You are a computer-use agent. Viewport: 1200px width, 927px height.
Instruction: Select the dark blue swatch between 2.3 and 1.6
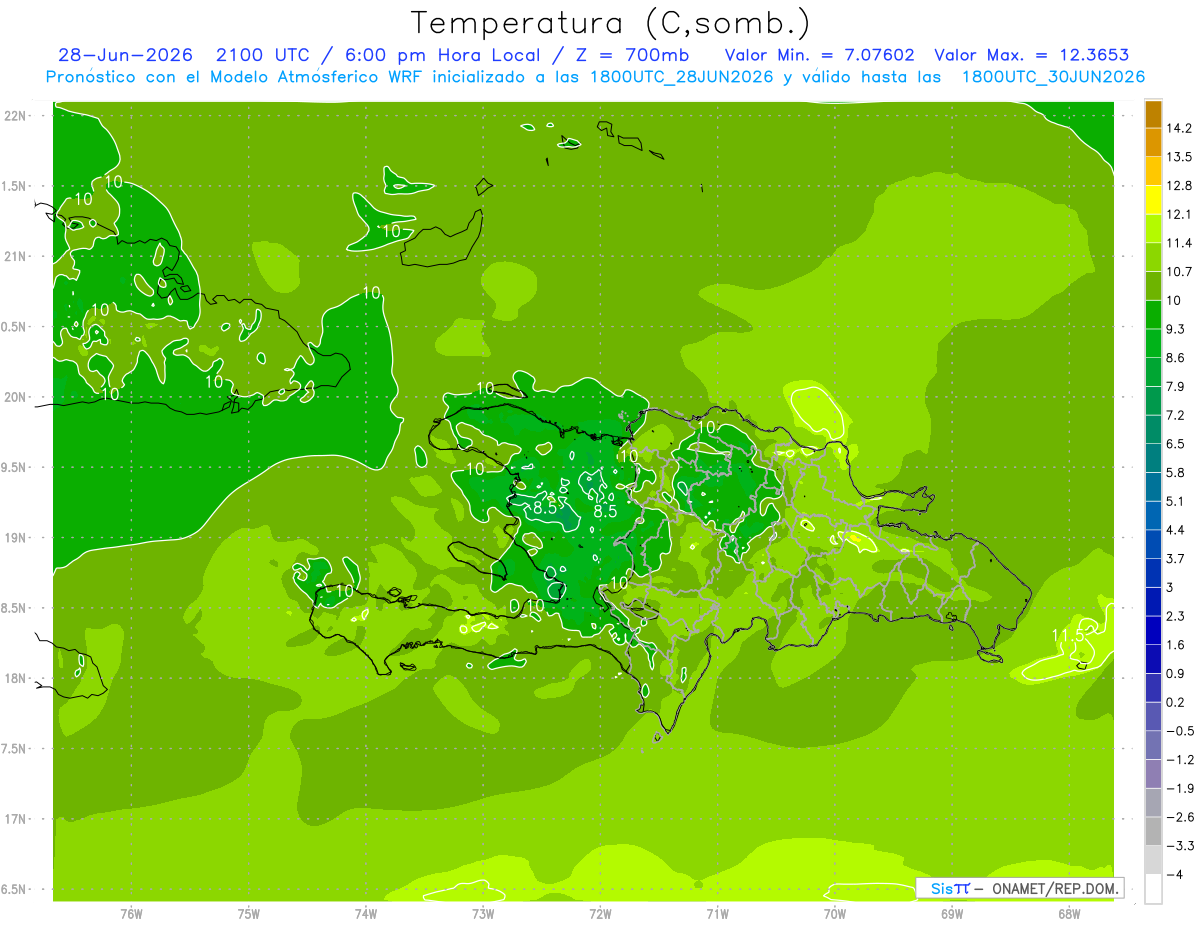(x=1153, y=630)
